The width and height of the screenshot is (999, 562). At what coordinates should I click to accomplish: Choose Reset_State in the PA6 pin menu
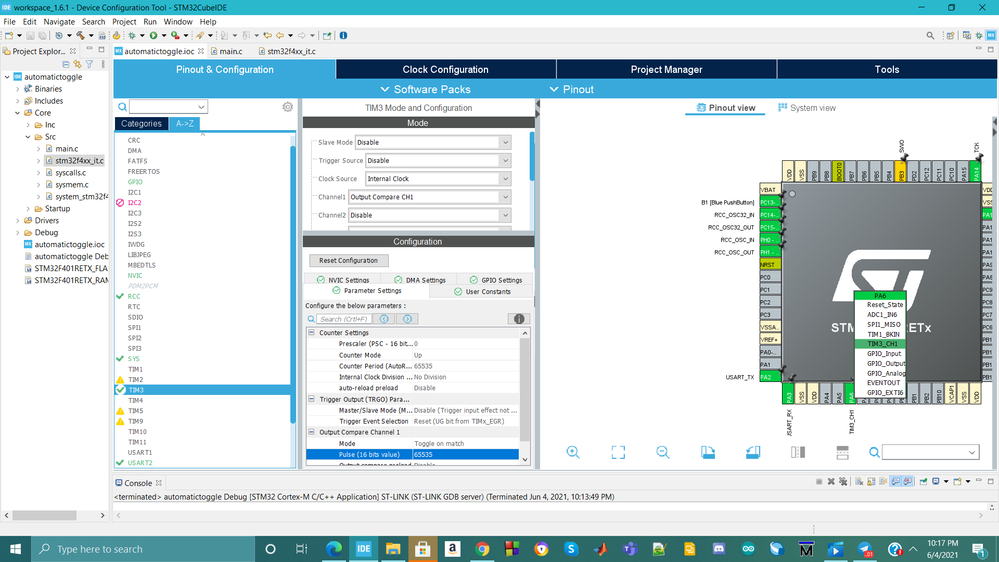[x=884, y=305]
